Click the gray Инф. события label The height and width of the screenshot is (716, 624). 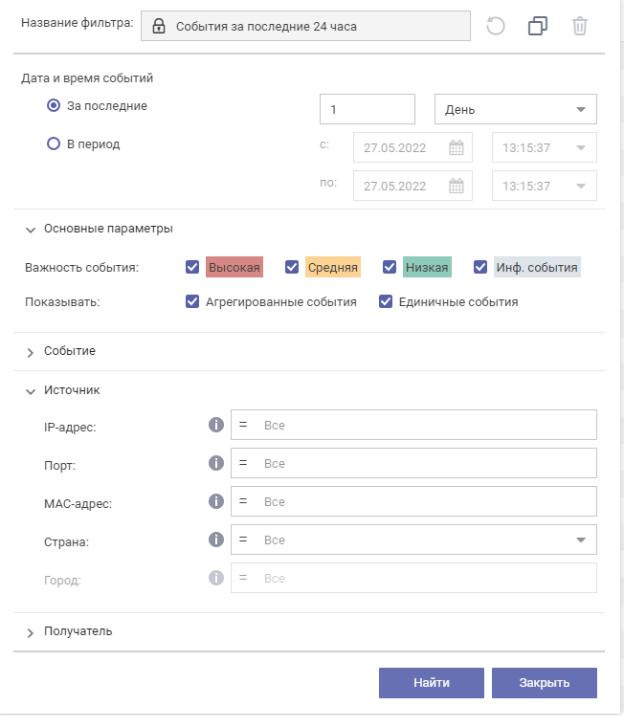tap(537, 267)
